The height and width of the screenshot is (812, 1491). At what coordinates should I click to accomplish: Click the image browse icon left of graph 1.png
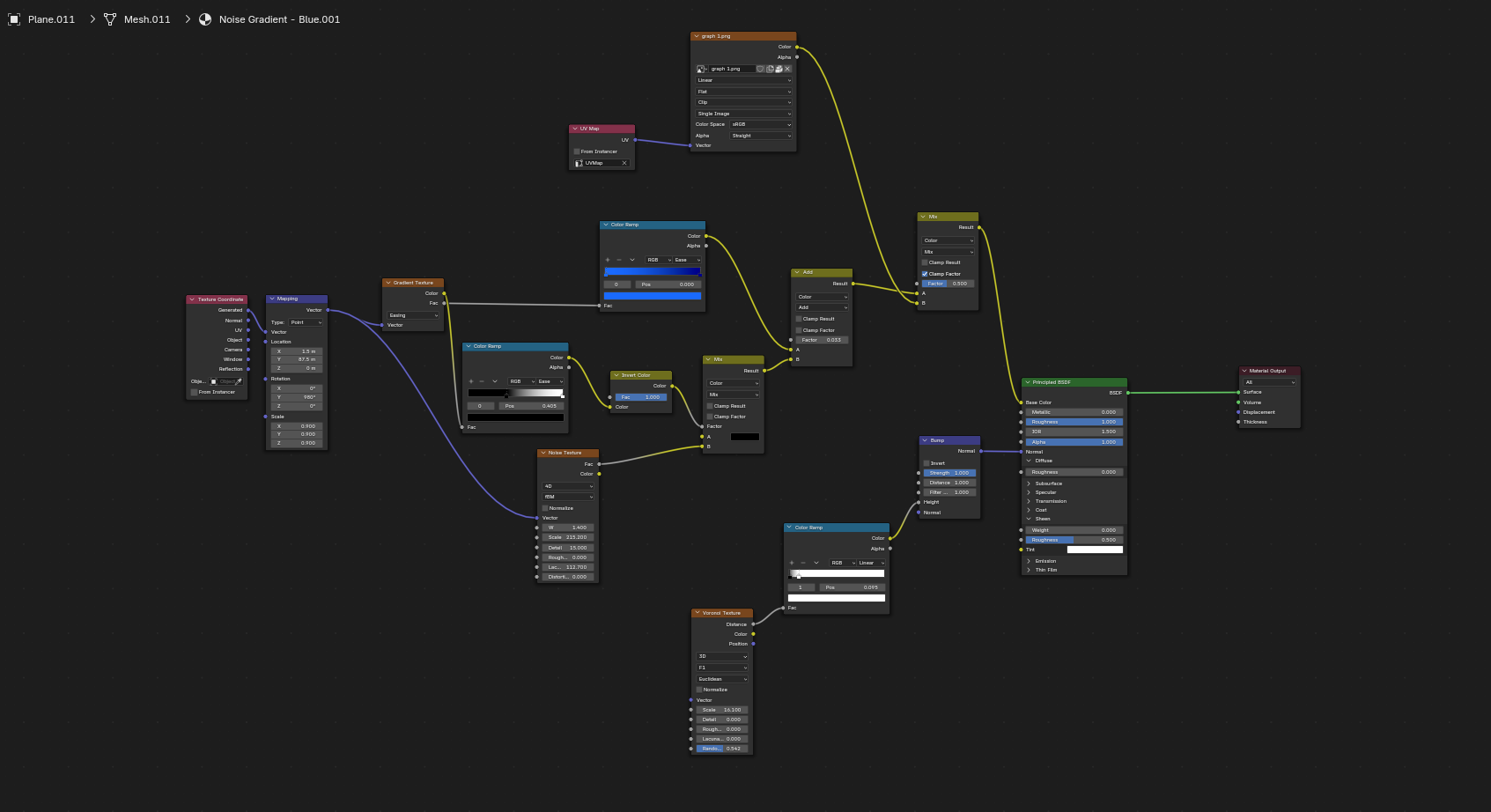[x=701, y=69]
